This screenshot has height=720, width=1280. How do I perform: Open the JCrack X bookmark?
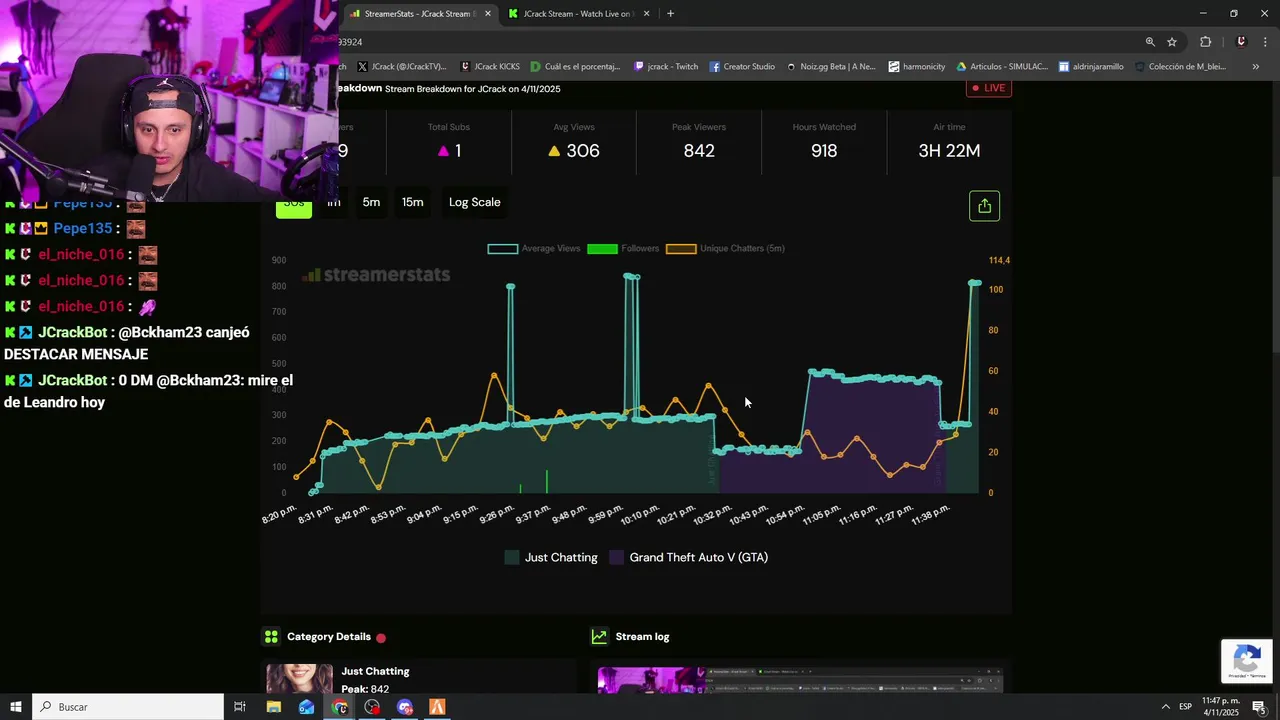pos(401,67)
